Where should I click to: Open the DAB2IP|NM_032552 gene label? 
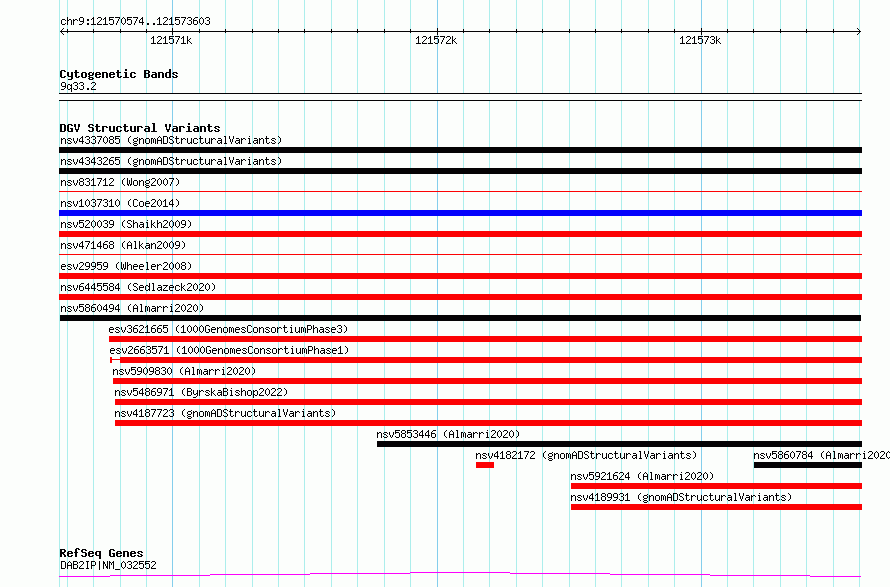[x=108, y=565]
